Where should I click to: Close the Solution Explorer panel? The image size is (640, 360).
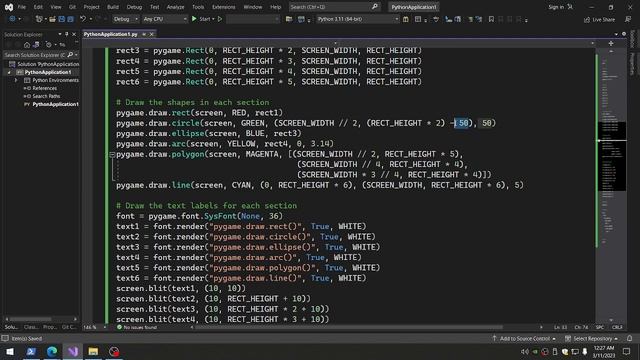74,34
